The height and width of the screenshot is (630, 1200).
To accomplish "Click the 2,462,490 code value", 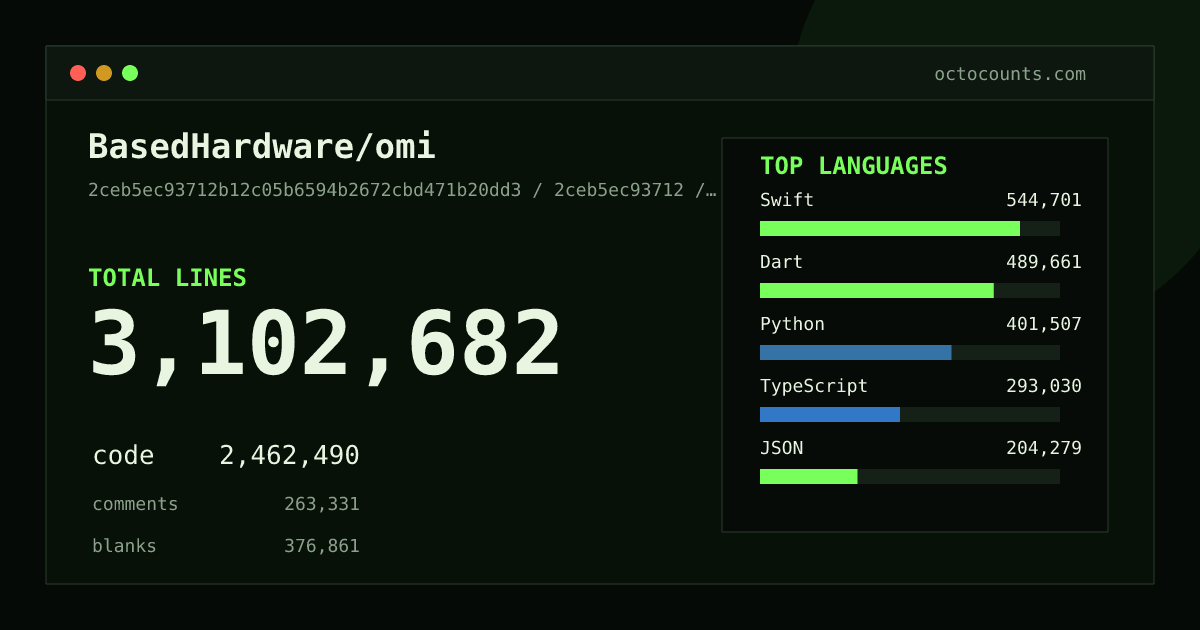I will coord(289,456).
